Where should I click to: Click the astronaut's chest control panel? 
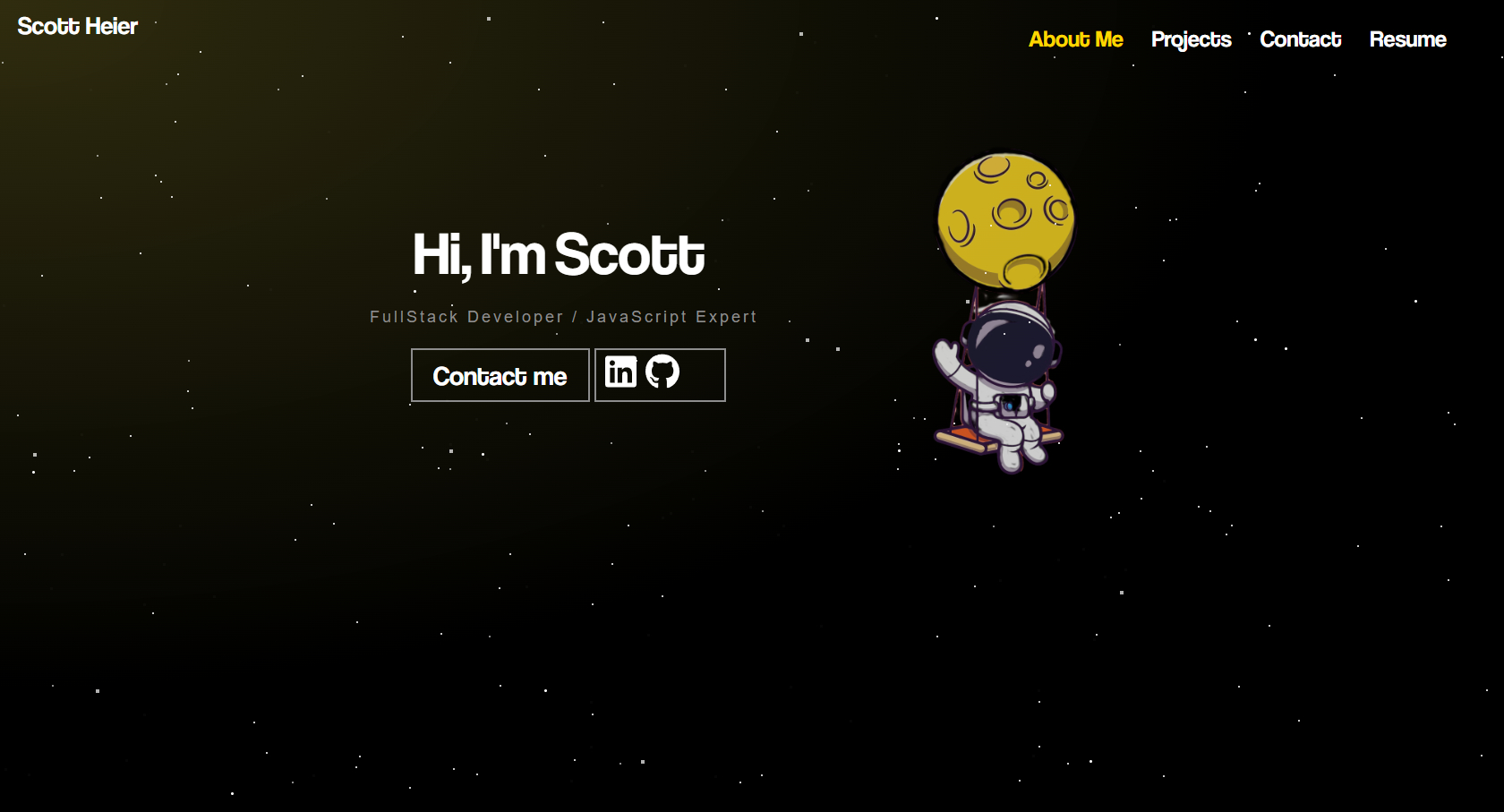coord(1011,406)
